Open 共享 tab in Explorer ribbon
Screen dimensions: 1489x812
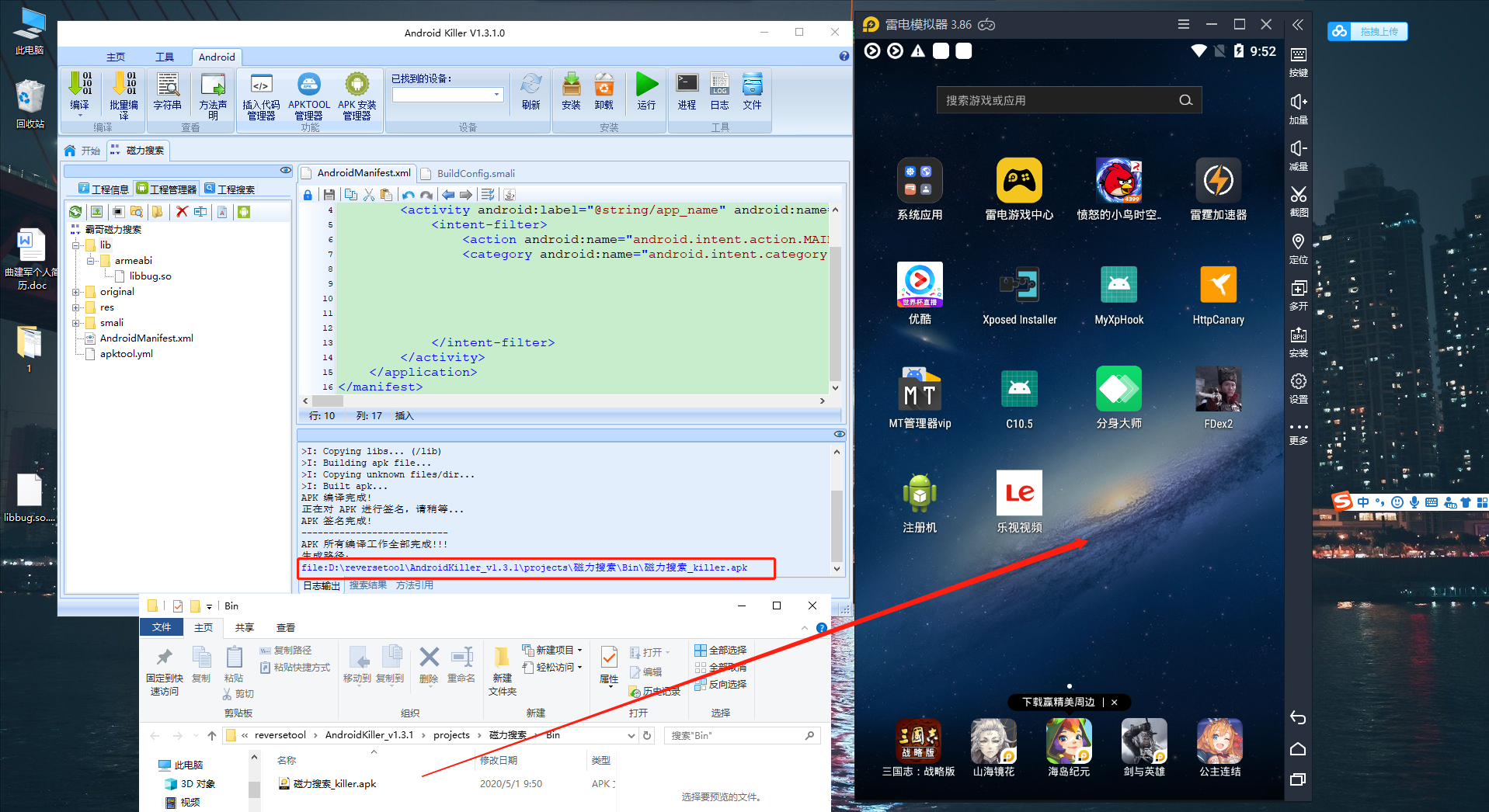(245, 627)
